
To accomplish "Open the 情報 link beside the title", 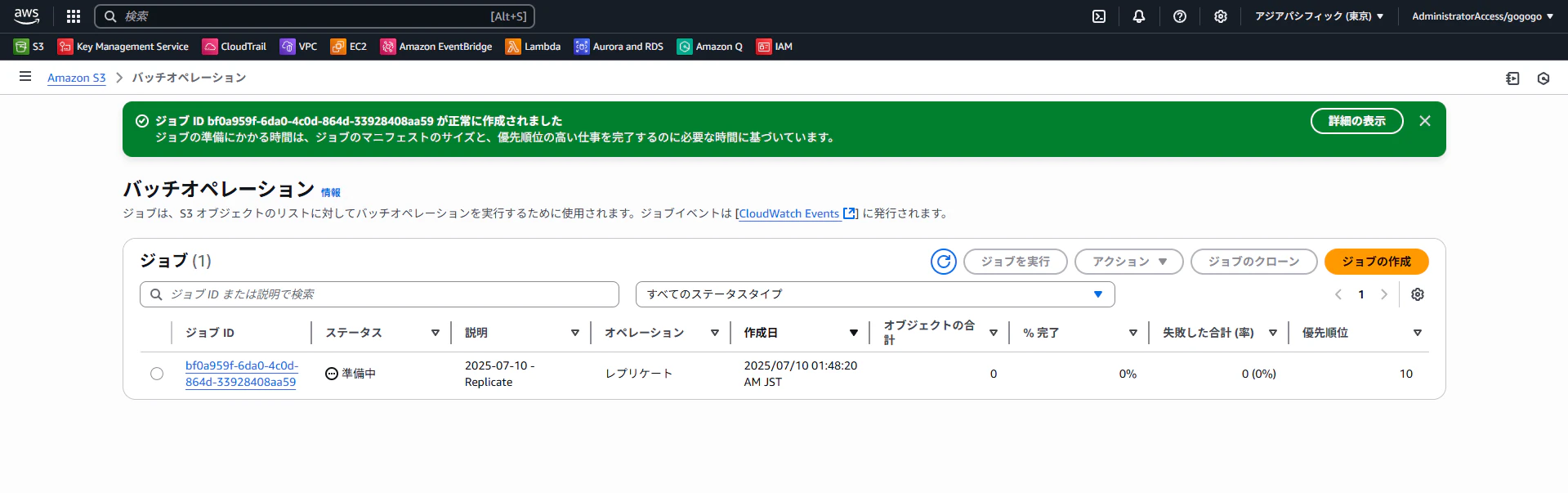I will tap(331, 193).
